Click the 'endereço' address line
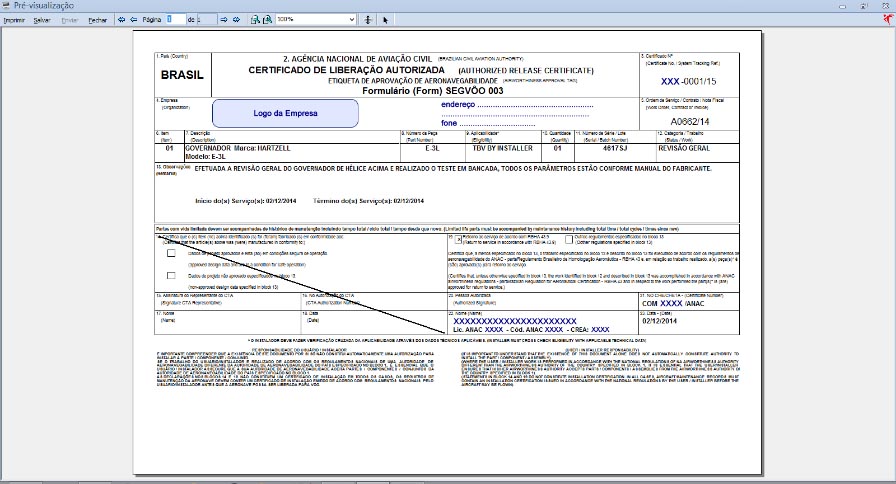Viewport: 896px width, 484px height. pos(517,105)
